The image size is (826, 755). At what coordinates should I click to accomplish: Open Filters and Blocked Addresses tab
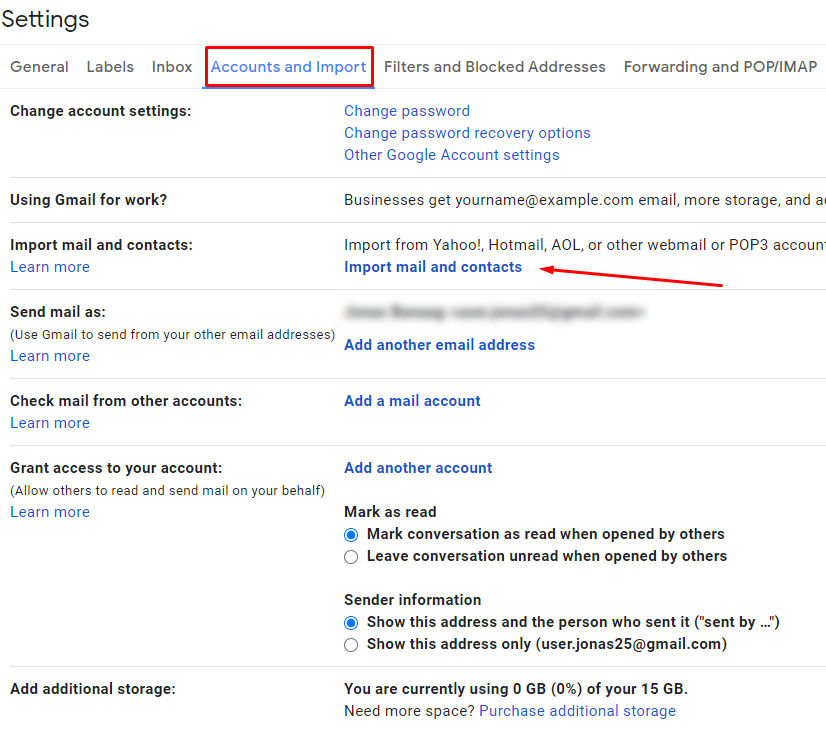(x=495, y=67)
